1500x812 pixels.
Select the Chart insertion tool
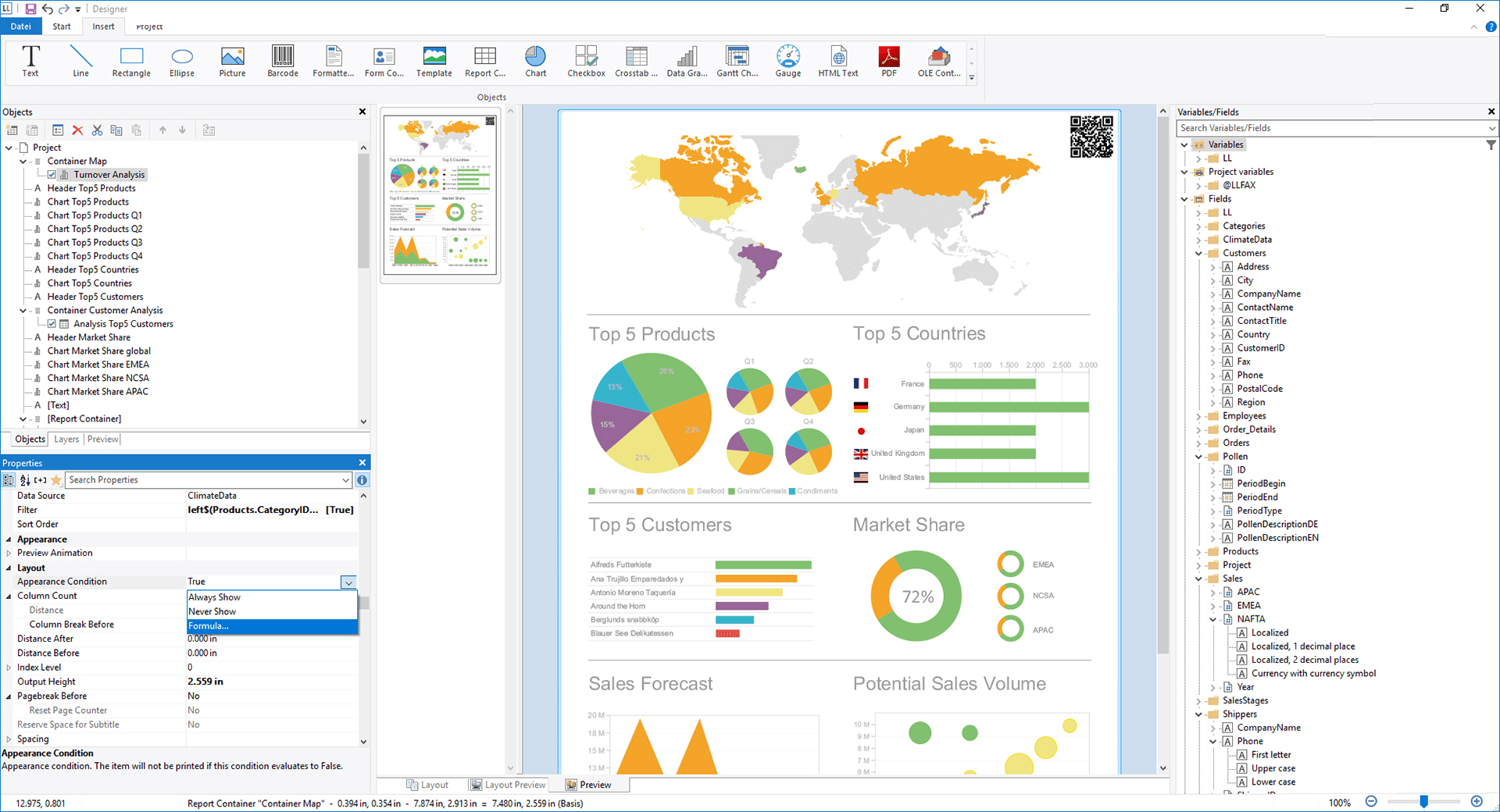[535, 62]
